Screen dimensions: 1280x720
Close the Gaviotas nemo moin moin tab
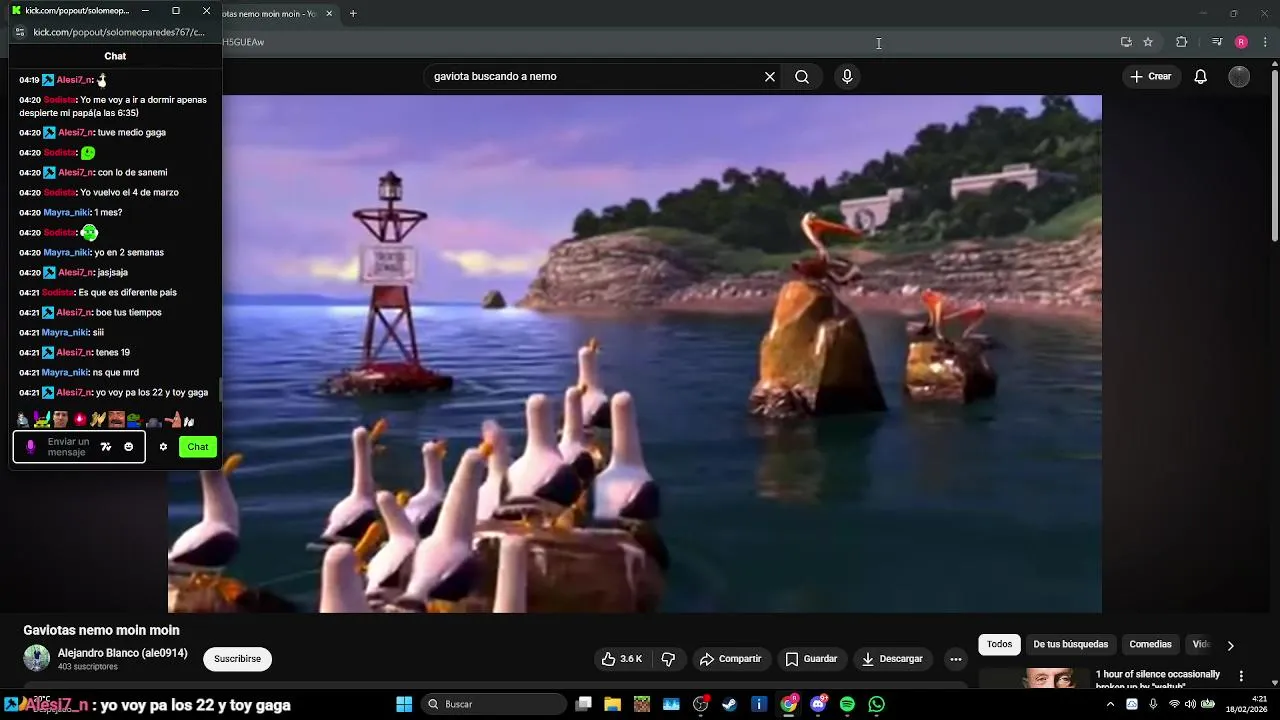click(329, 13)
